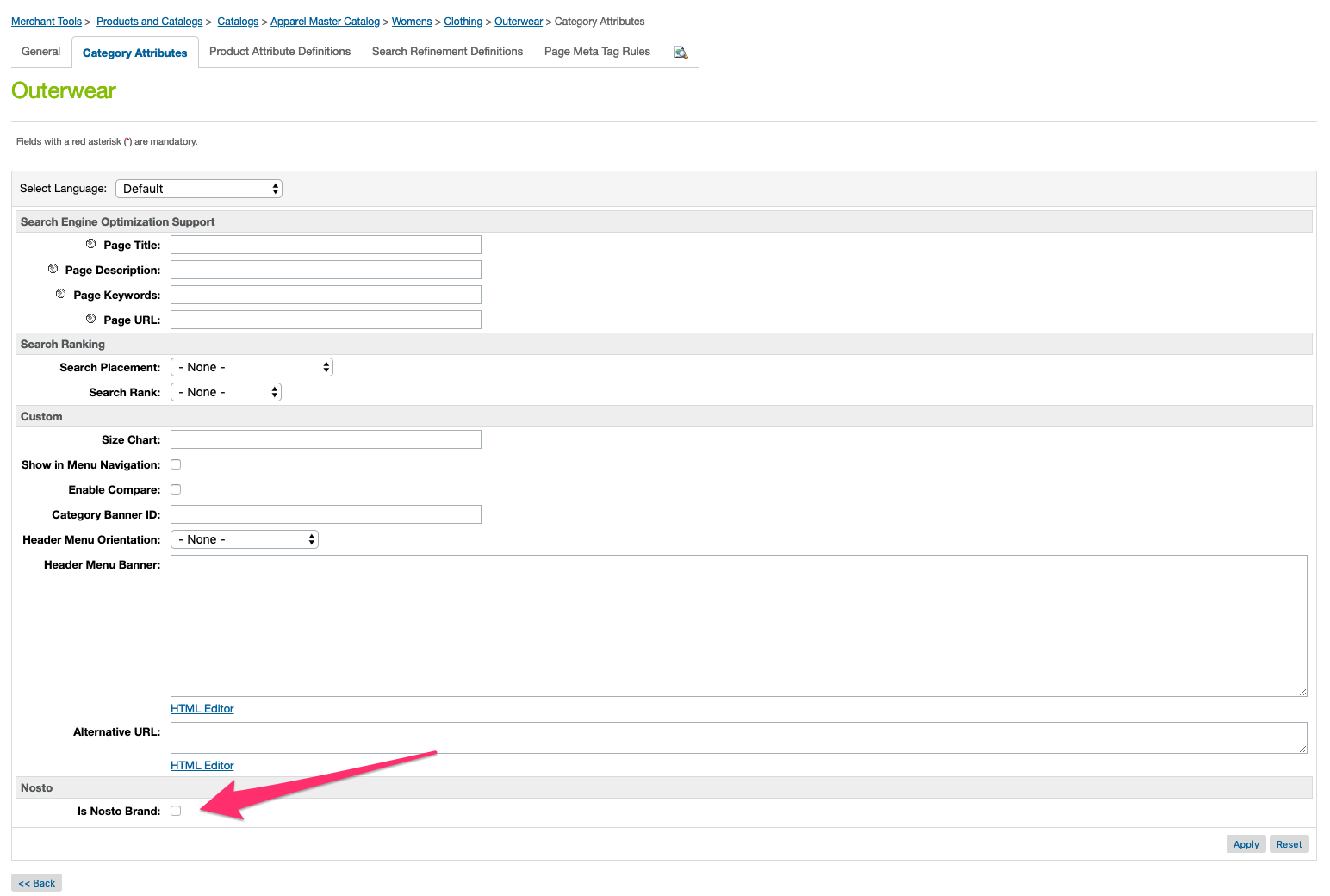Click the icon beside the Page Title label
Image resolution: width=1330 pixels, height=896 pixels.
pyautogui.click(x=91, y=244)
